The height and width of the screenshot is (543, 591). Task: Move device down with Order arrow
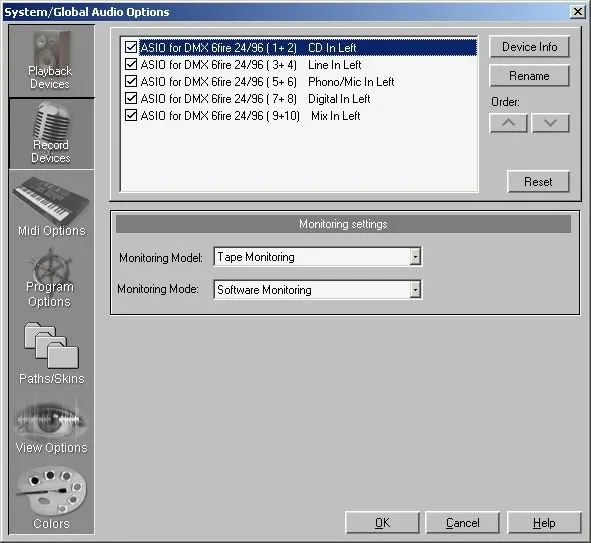[550, 123]
